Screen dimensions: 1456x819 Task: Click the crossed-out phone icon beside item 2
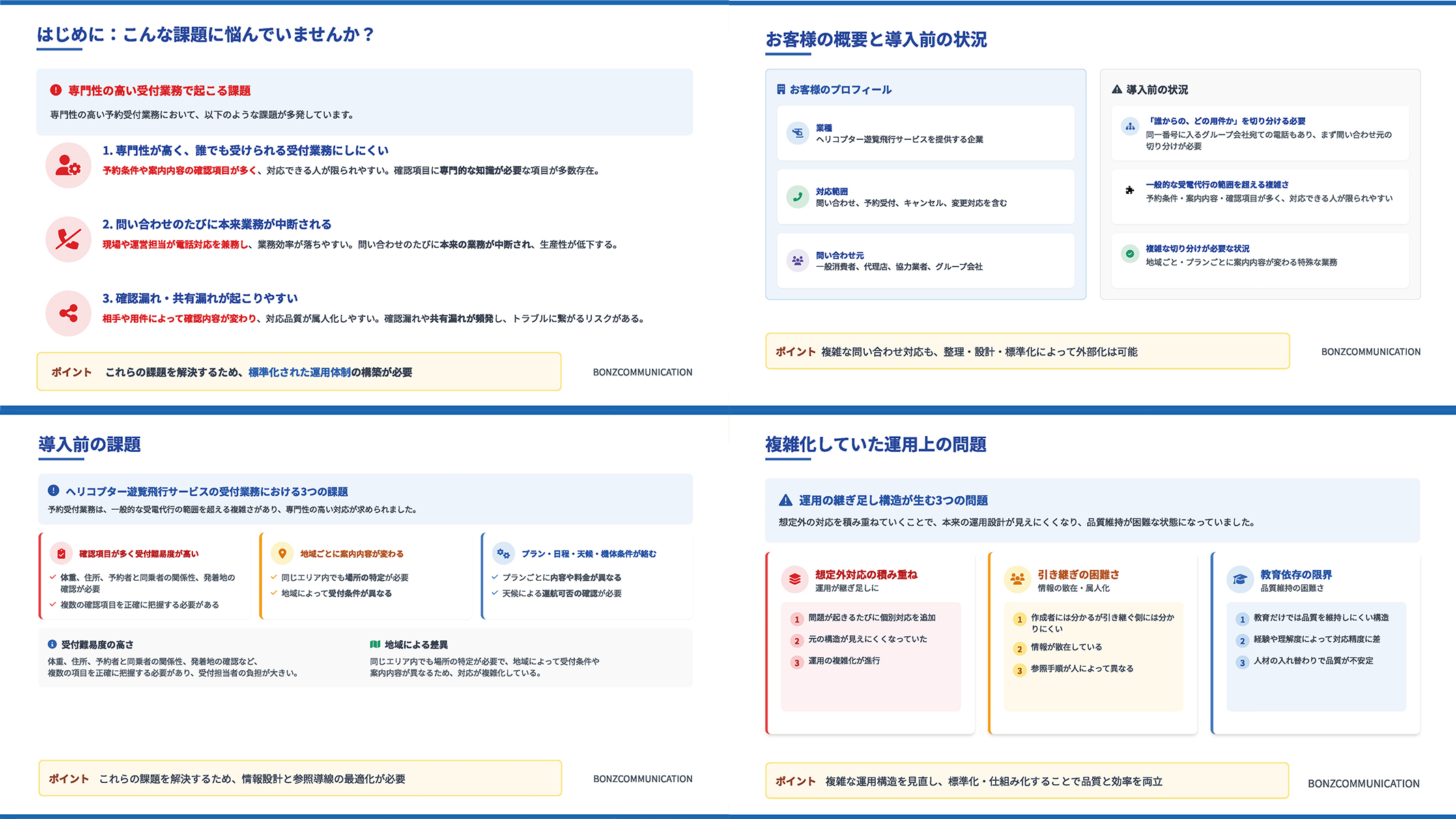pos(68,239)
